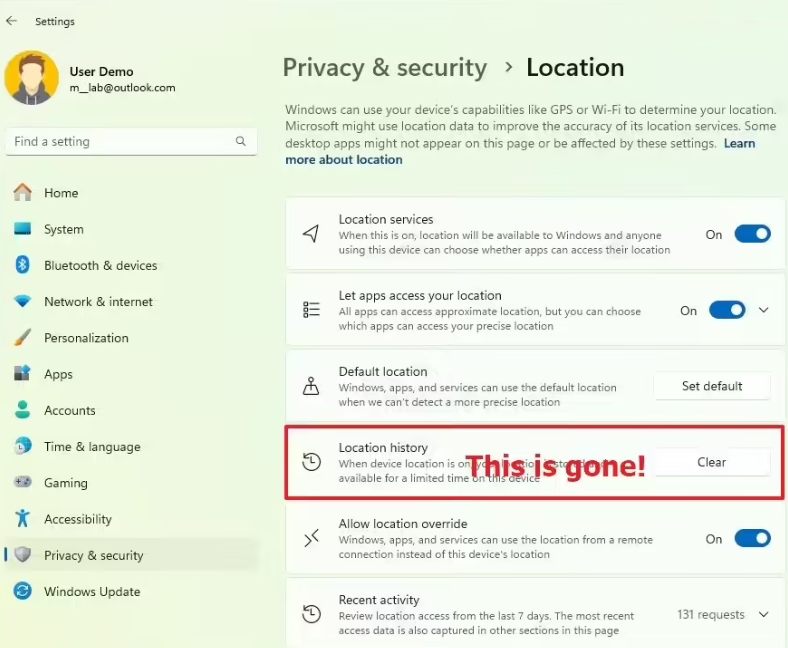Click the Bluetooth icon in the sidebar

[x=23, y=265]
